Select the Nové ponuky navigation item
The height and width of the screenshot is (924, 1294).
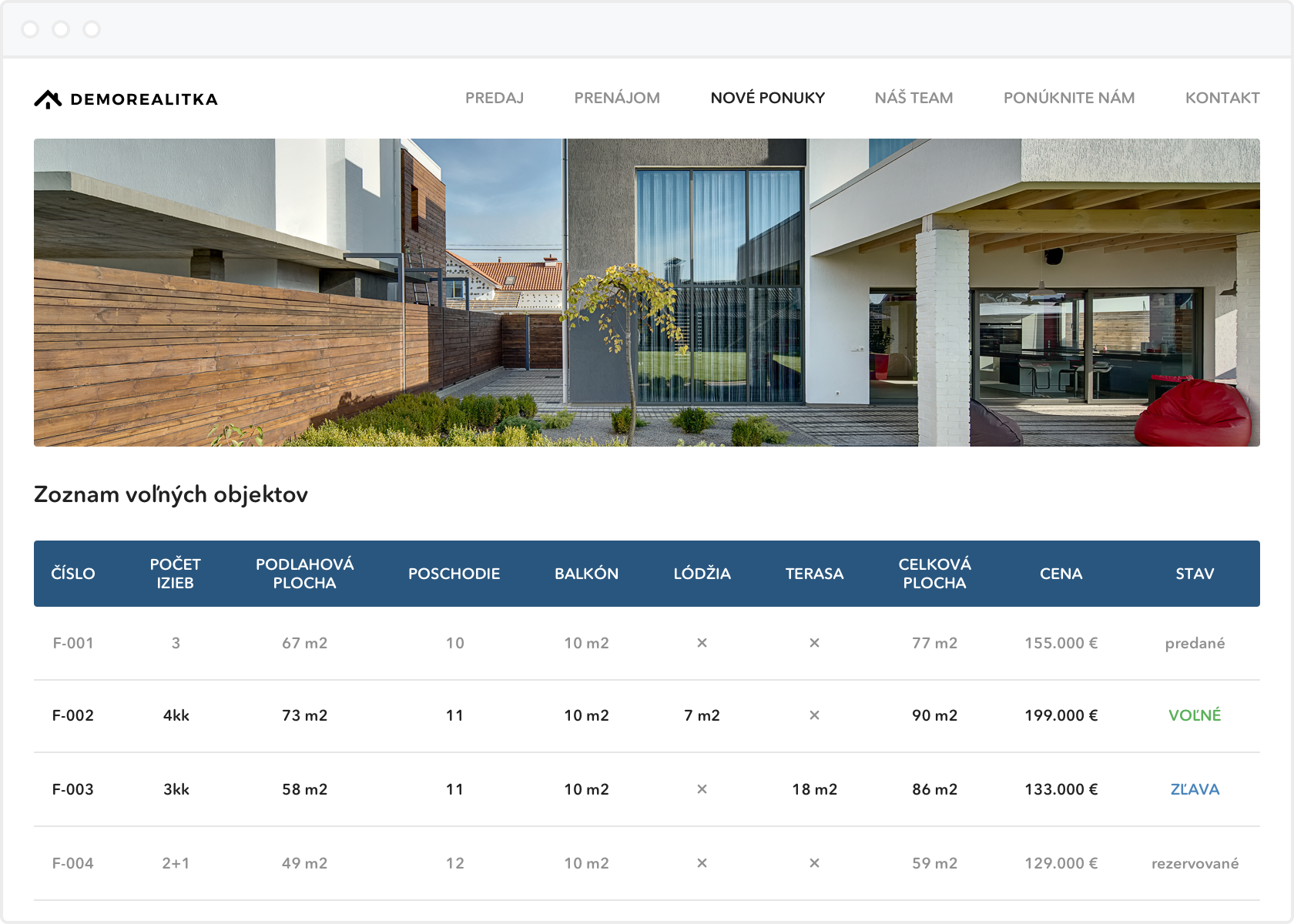[x=767, y=98]
